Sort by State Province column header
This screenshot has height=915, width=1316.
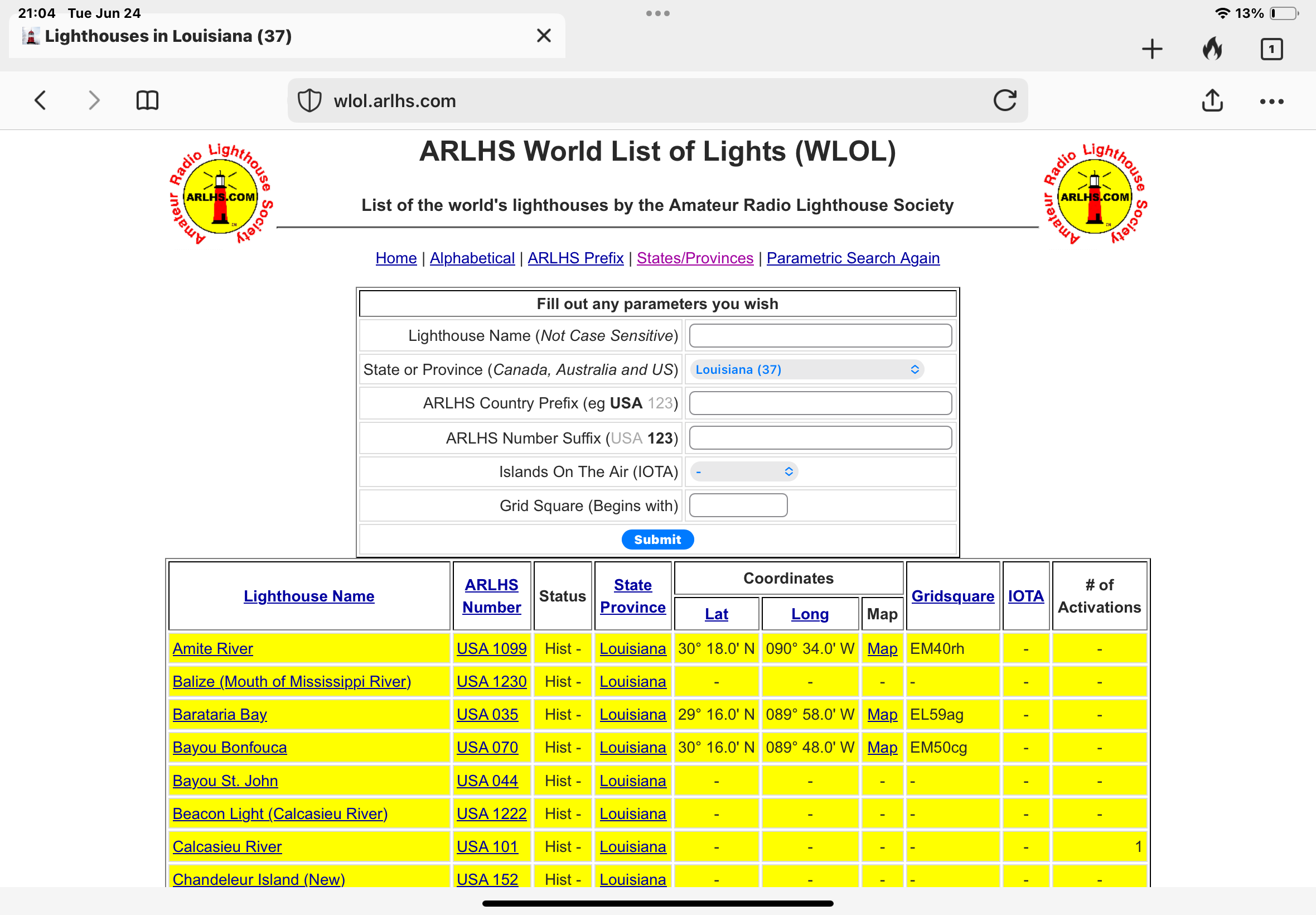[x=632, y=596]
